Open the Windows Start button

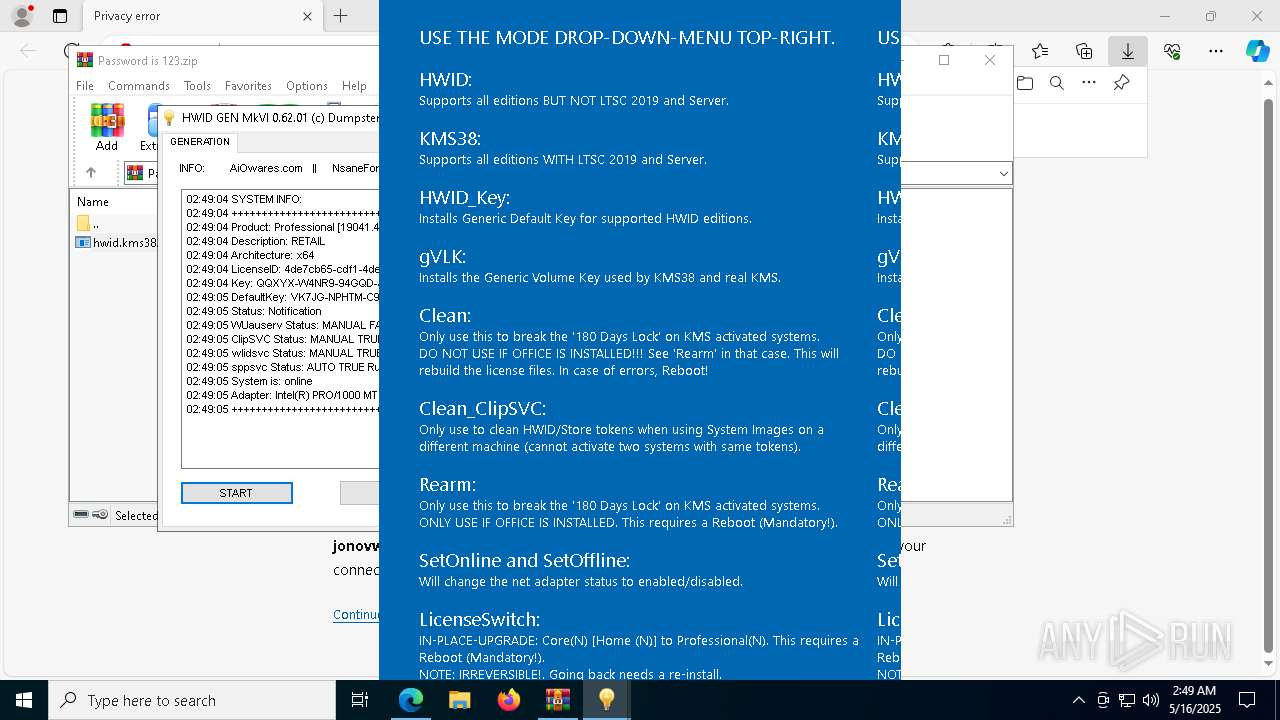click(x=24, y=700)
